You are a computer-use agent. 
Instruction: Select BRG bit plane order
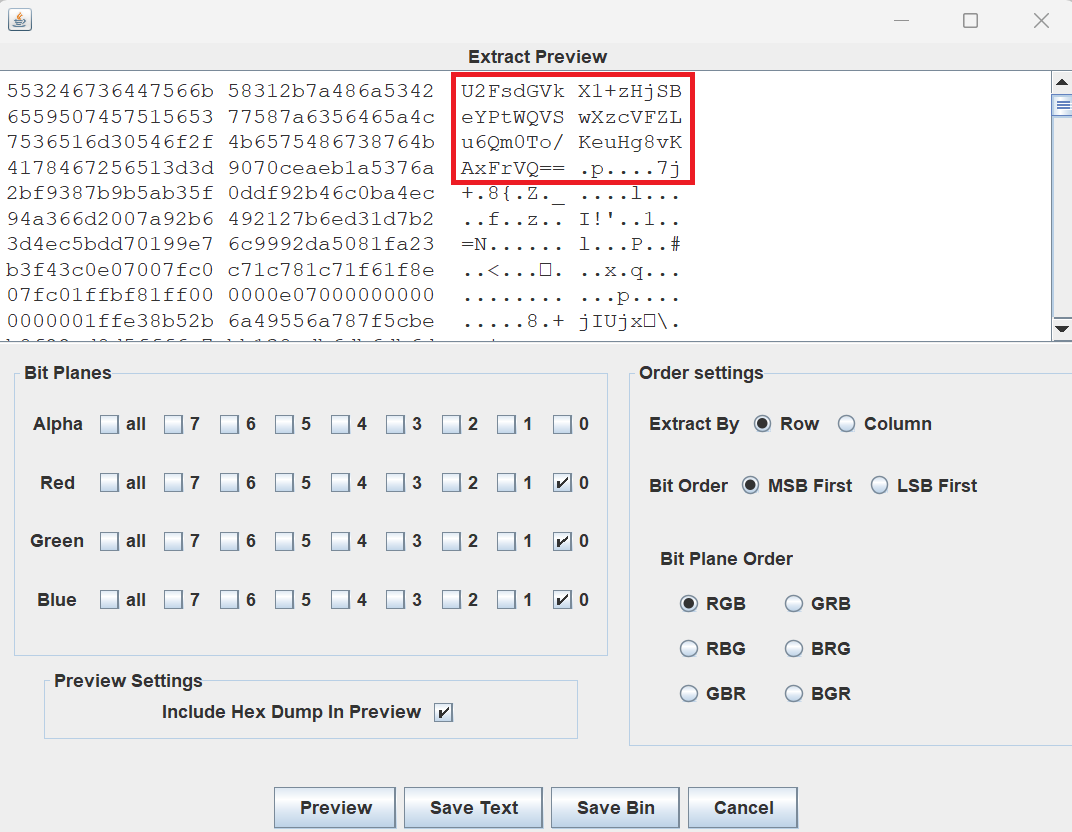coord(793,648)
